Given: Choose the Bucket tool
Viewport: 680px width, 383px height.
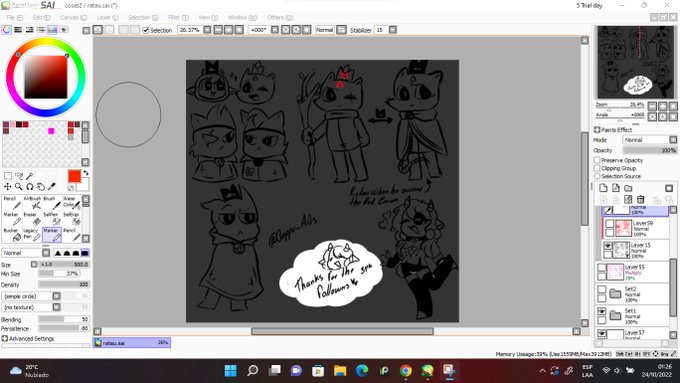Looking at the screenshot, I should click(x=12, y=235).
